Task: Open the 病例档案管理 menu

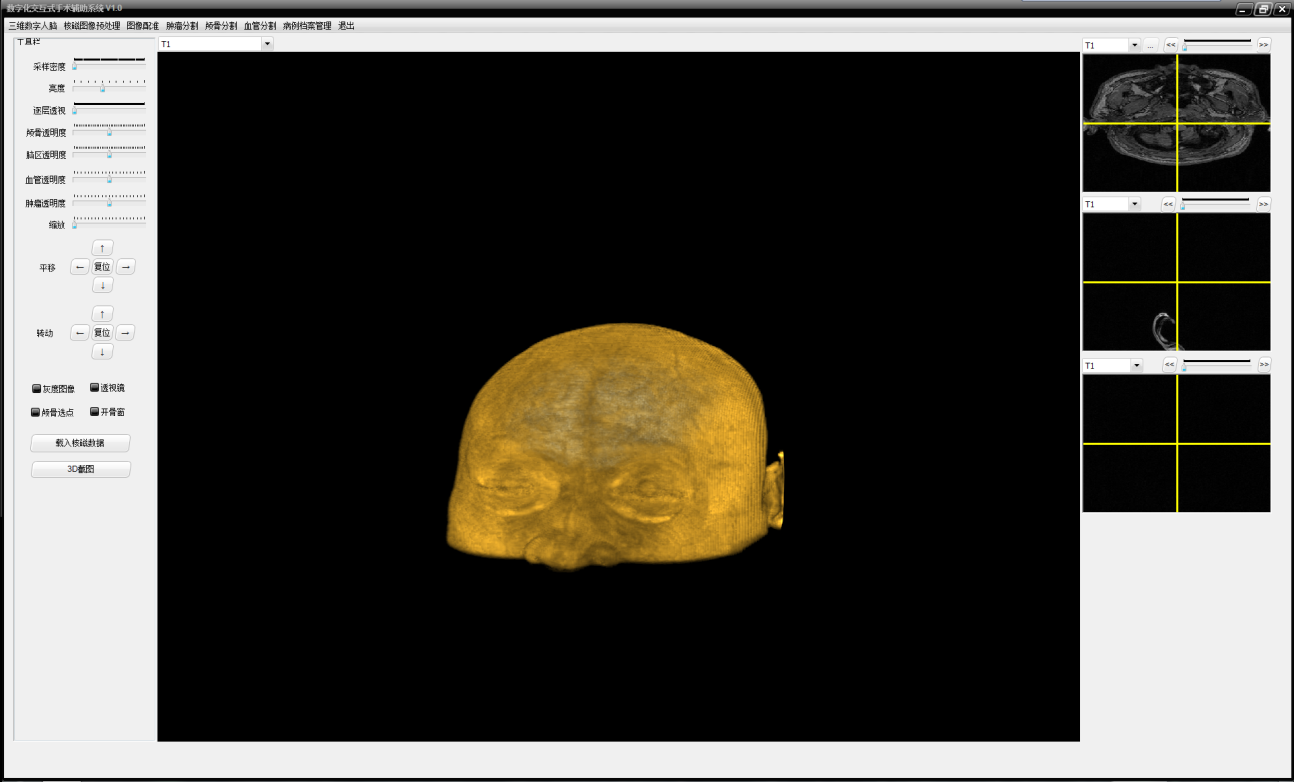Action: click(x=307, y=26)
